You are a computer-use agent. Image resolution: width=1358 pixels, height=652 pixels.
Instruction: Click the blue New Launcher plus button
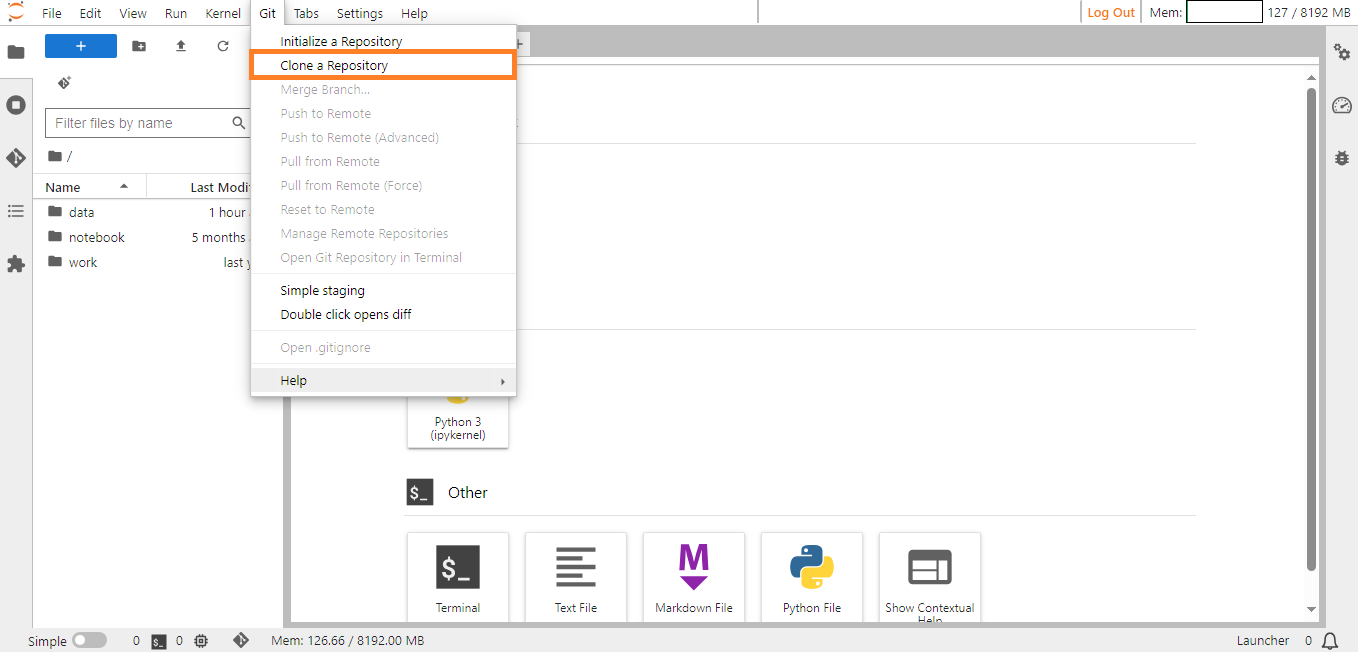(x=81, y=46)
